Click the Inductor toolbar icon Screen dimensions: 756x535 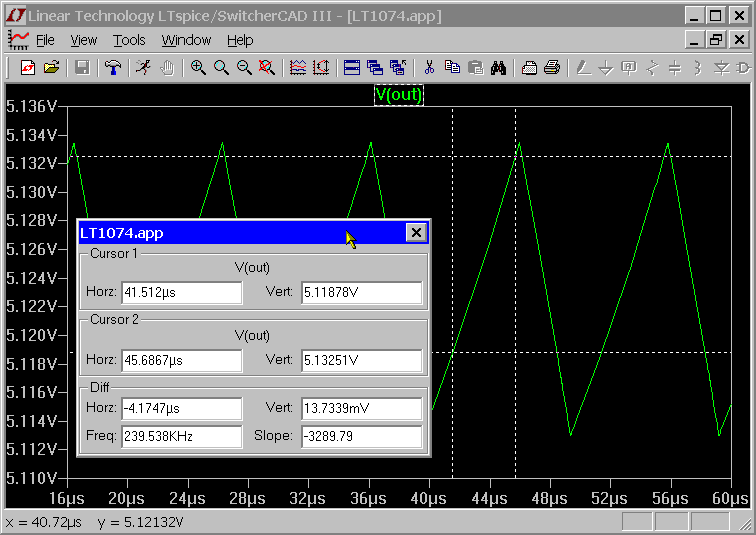coord(698,67)
